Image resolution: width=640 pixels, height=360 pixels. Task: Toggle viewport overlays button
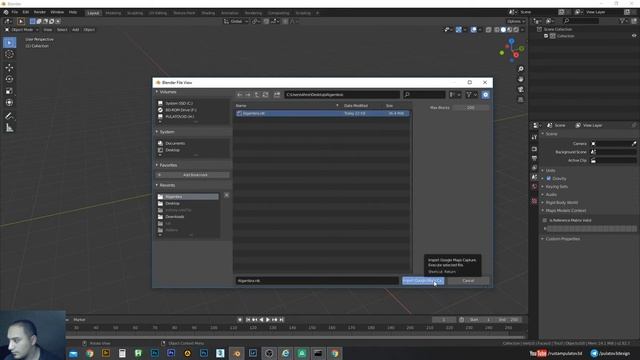(473, 30)
